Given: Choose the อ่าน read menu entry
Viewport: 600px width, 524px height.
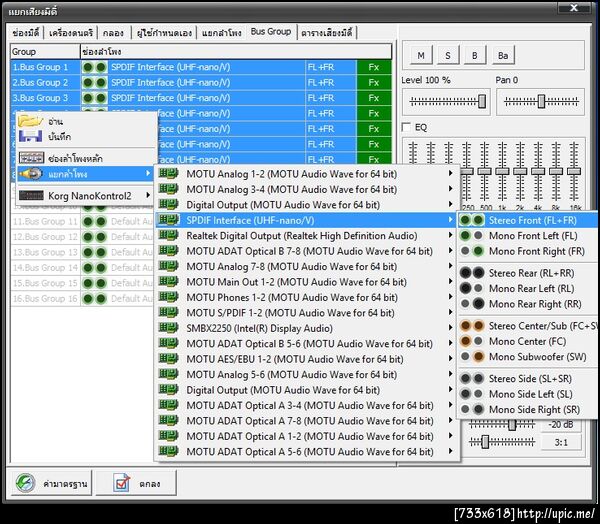Looking at the screenshot, I should click(x=86, y=121).
